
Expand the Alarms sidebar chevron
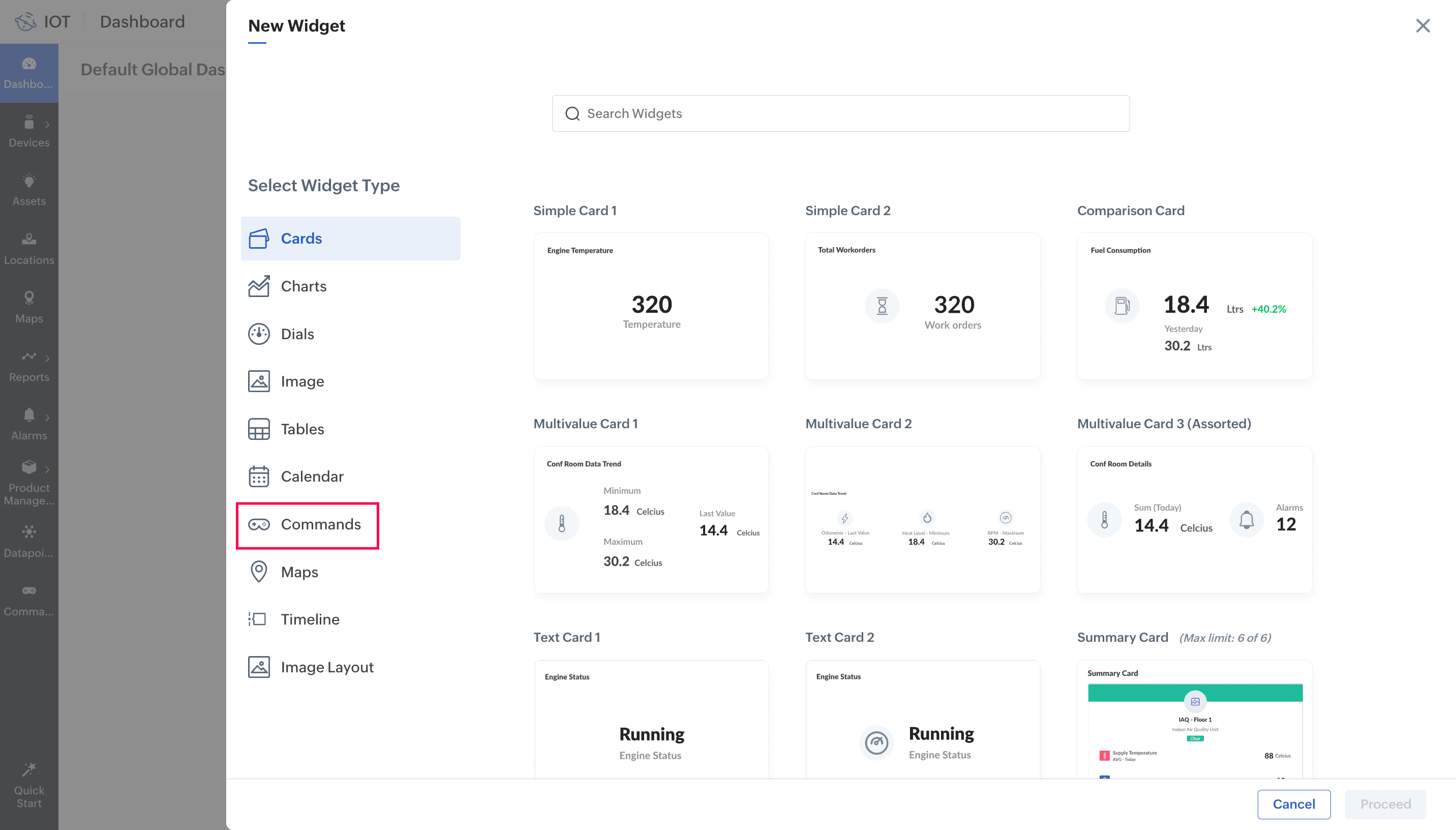pyautogui.click(x=47, y=417)
